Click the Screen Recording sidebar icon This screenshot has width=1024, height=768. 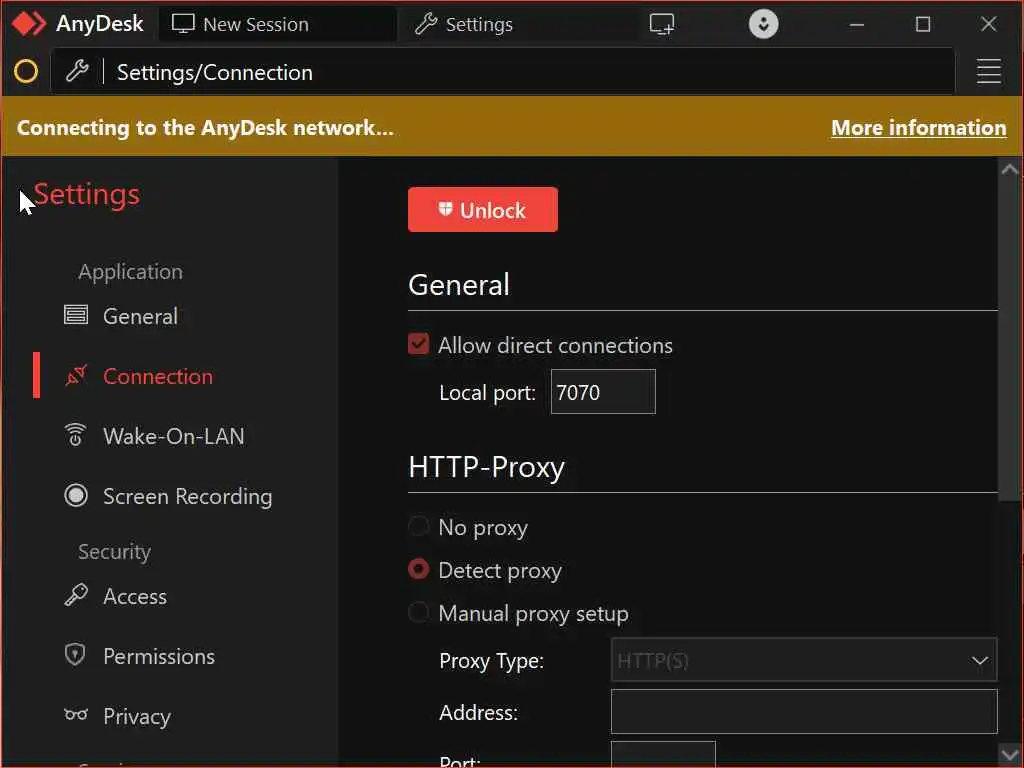click(75, 496)
